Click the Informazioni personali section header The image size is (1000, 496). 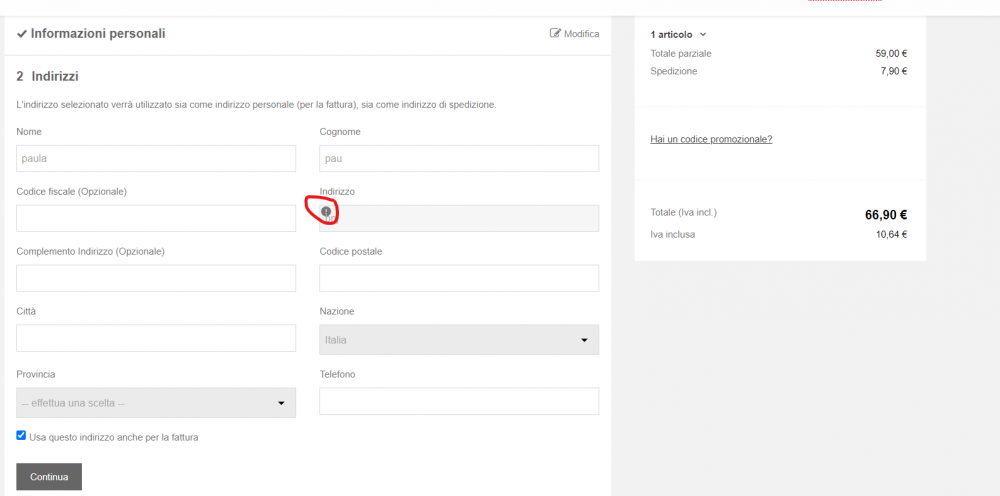(x=98, y=34)
